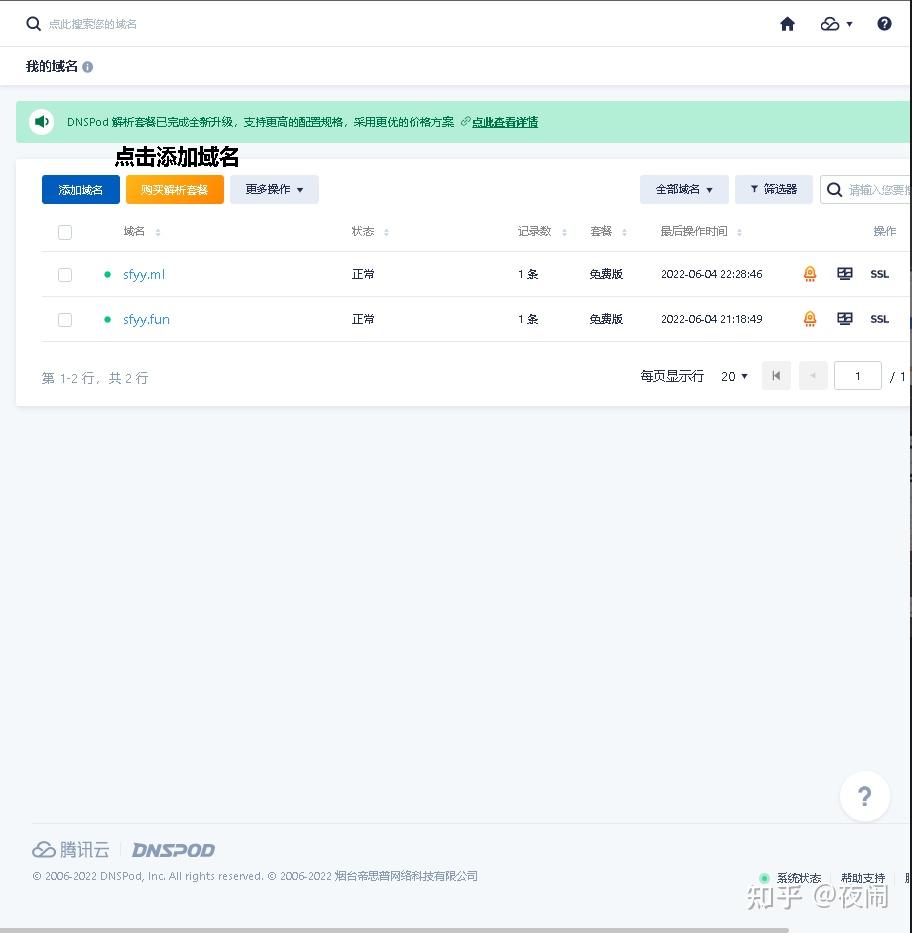Open rows-per-page 20 dropdown
This screenshot has height=933, width=912.
[734, 376]
